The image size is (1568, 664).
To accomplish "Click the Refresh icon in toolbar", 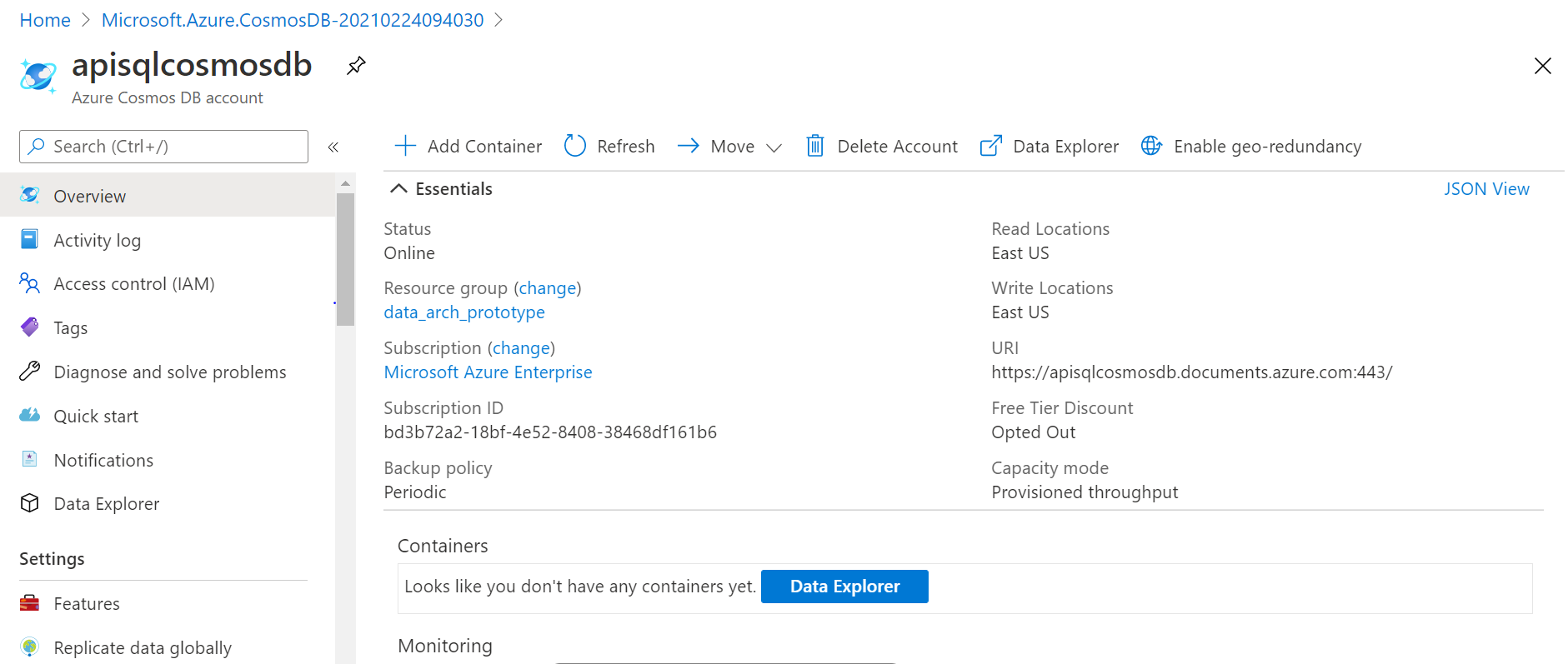I will point(575,147).
